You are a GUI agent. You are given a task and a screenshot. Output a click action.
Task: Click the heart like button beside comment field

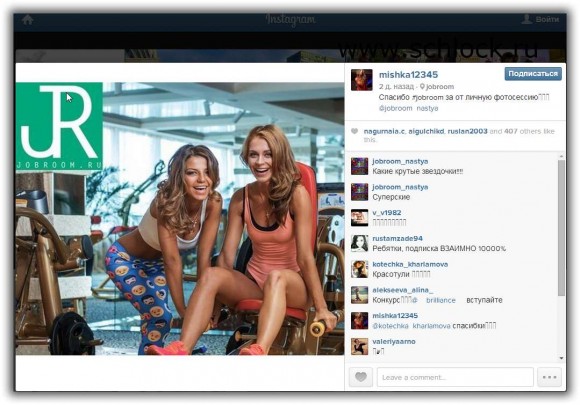pyautogui.click(x=361, y=377)
